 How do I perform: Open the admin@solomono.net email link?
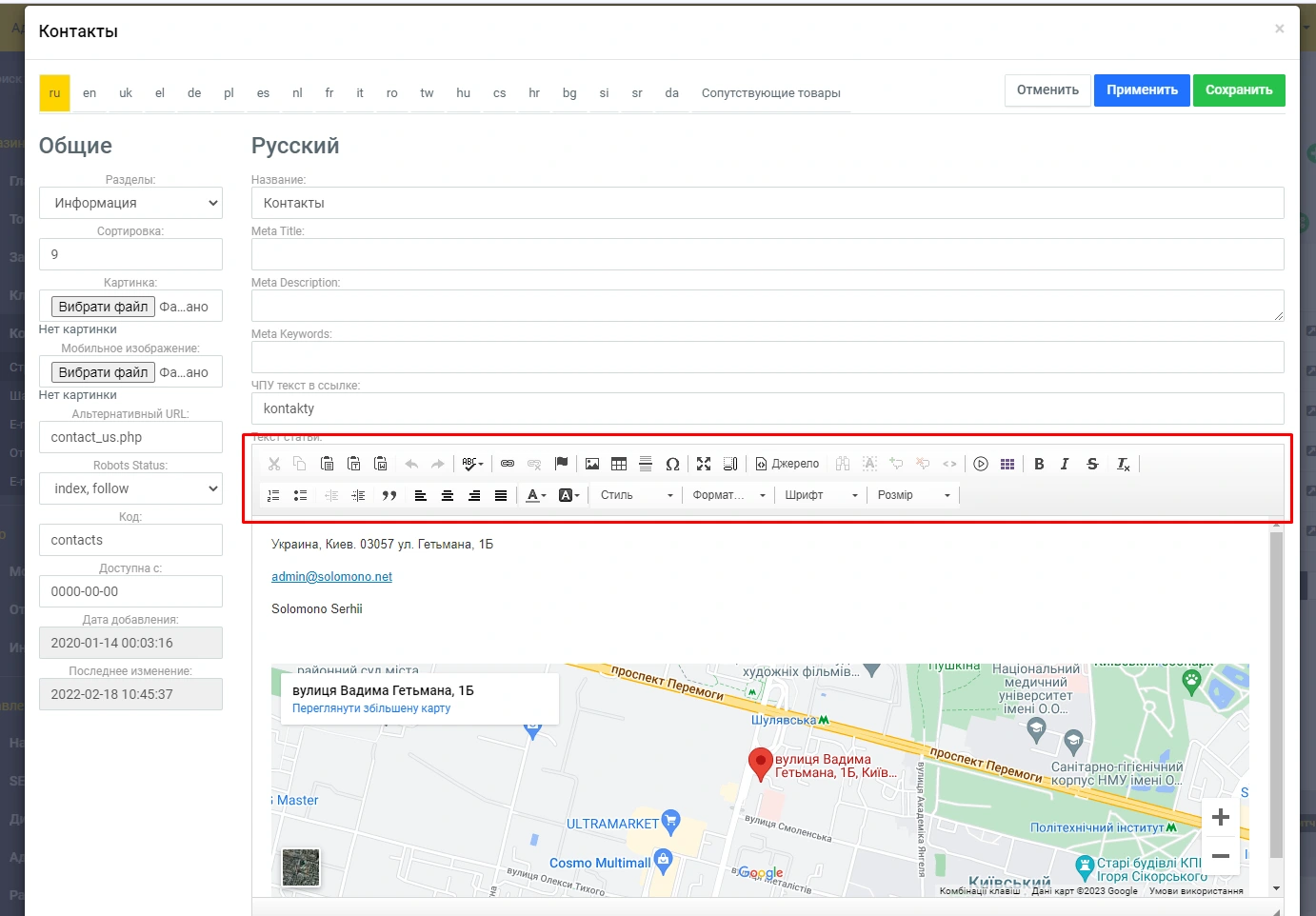(331, 577)
